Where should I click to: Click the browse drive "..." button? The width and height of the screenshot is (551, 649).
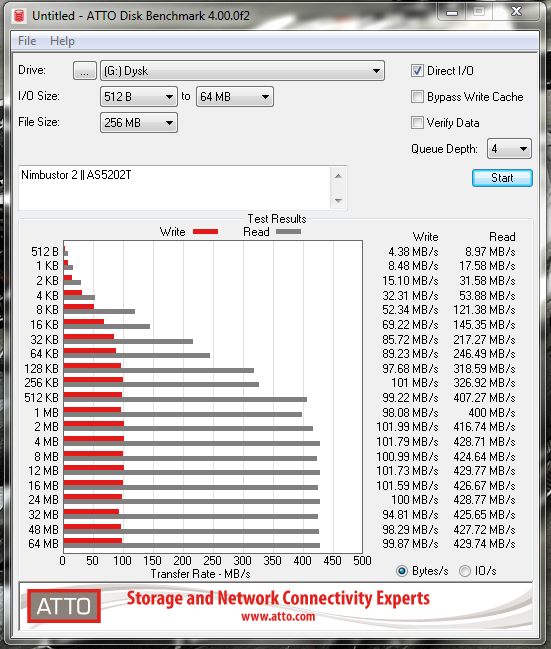tap(85, 71)
